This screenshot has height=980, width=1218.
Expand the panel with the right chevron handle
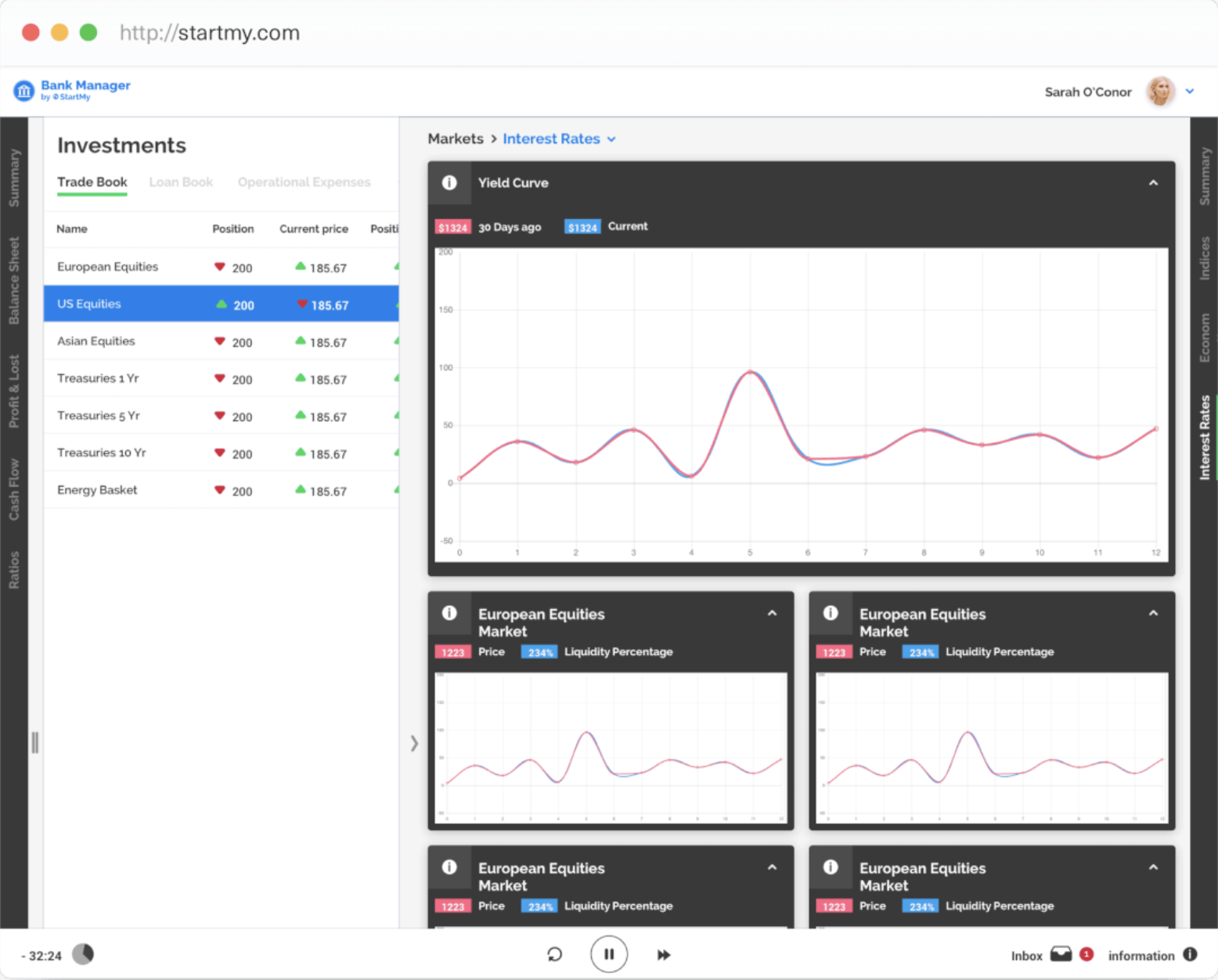[414, 743]
